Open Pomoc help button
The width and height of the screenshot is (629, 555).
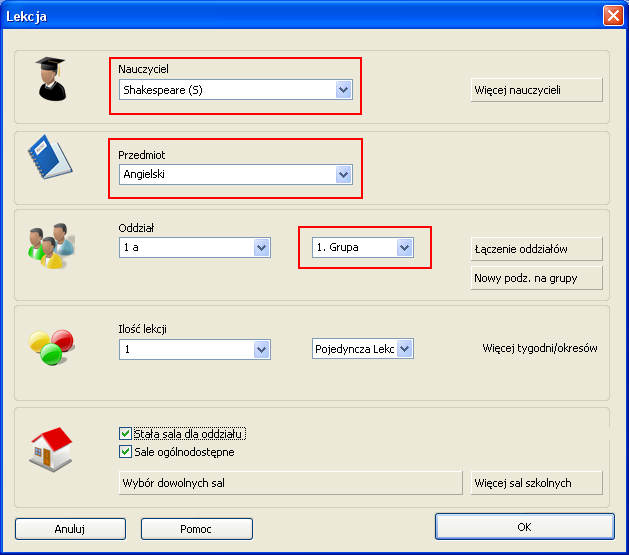[197, 529]
